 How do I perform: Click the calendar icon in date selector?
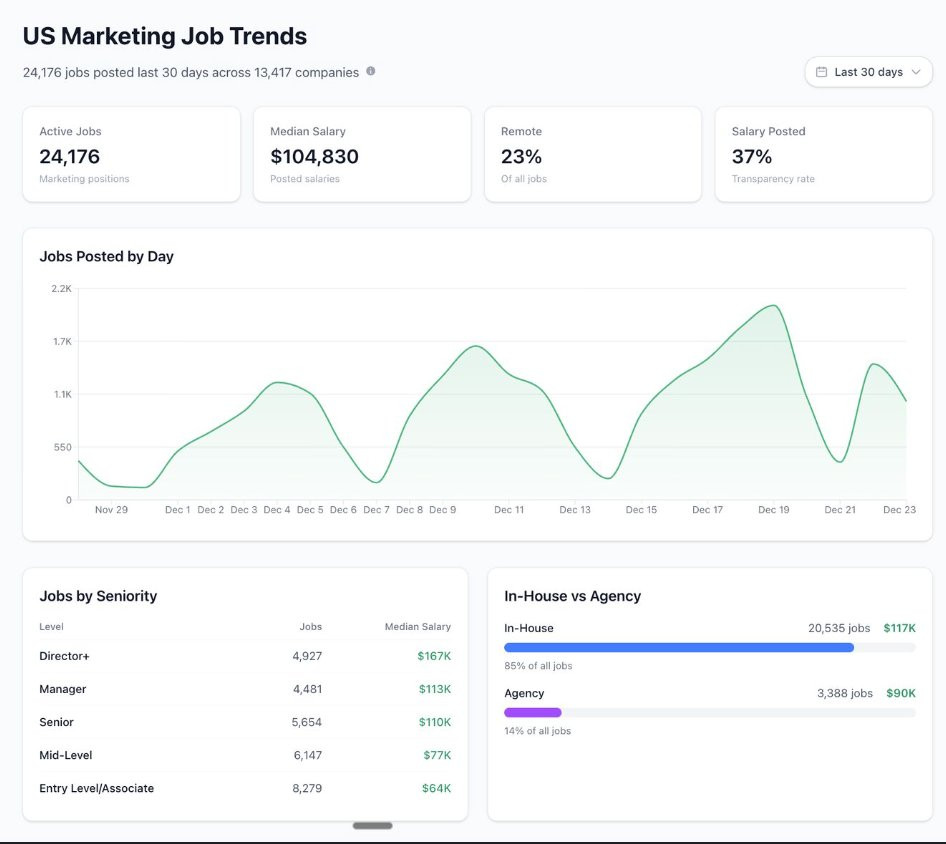click(x=821, y=72)
